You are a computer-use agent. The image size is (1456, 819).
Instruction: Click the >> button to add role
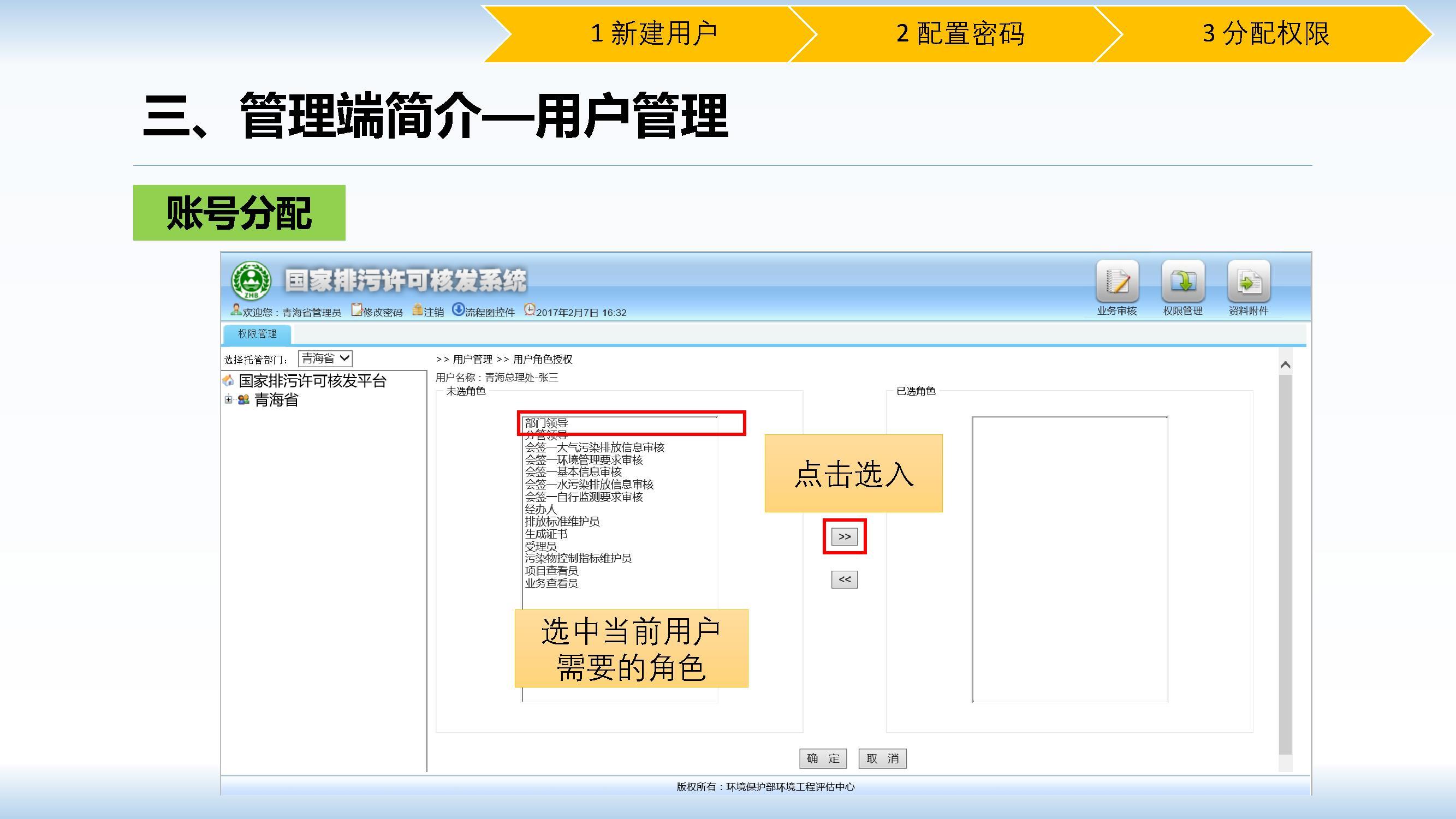click(x=844, y=536)
